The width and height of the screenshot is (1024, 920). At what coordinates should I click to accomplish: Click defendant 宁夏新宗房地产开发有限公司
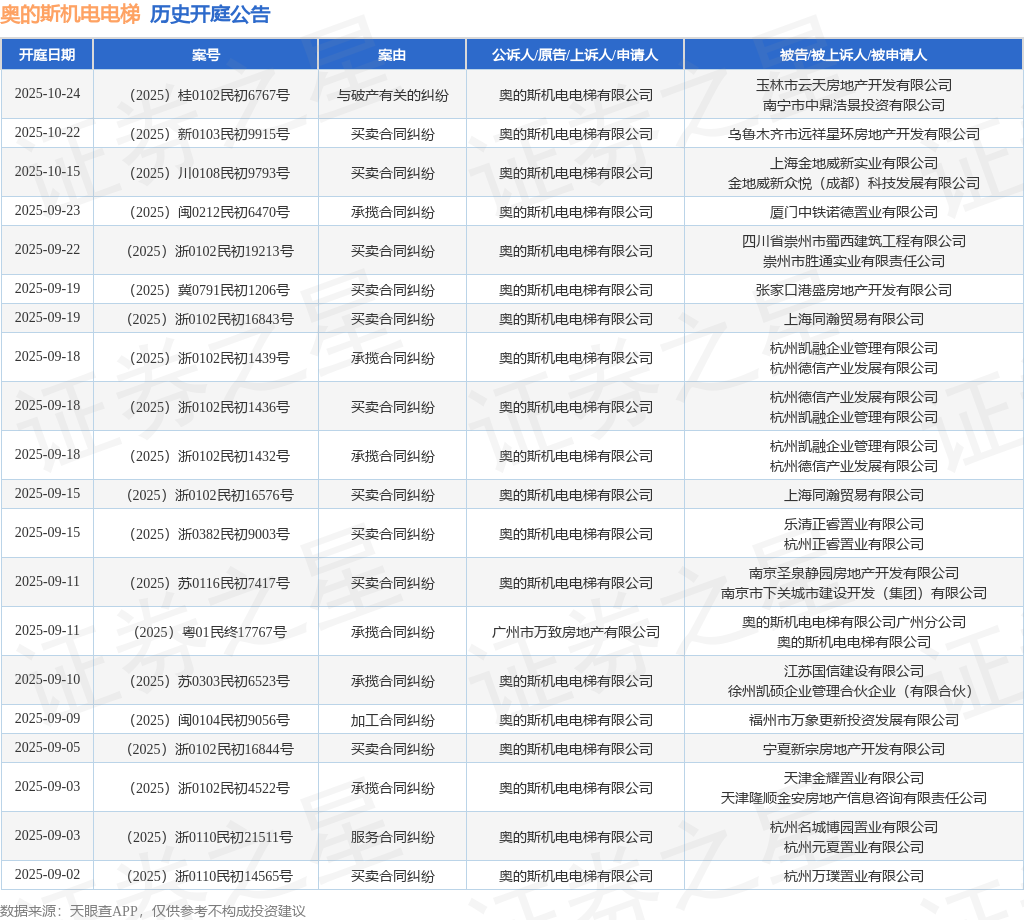coord(854,750)
